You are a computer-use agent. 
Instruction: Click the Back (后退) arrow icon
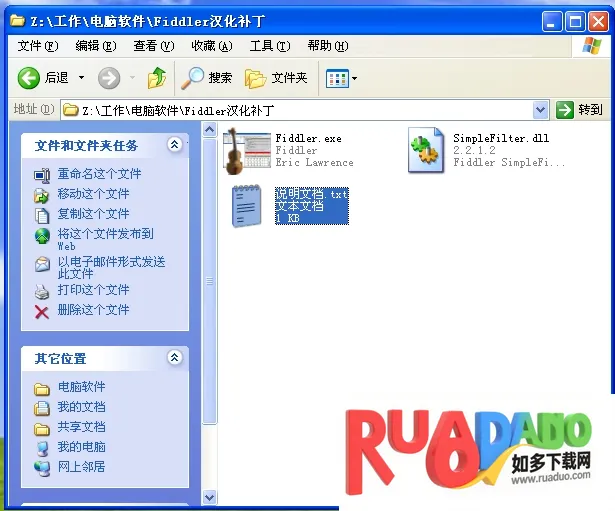29,78
